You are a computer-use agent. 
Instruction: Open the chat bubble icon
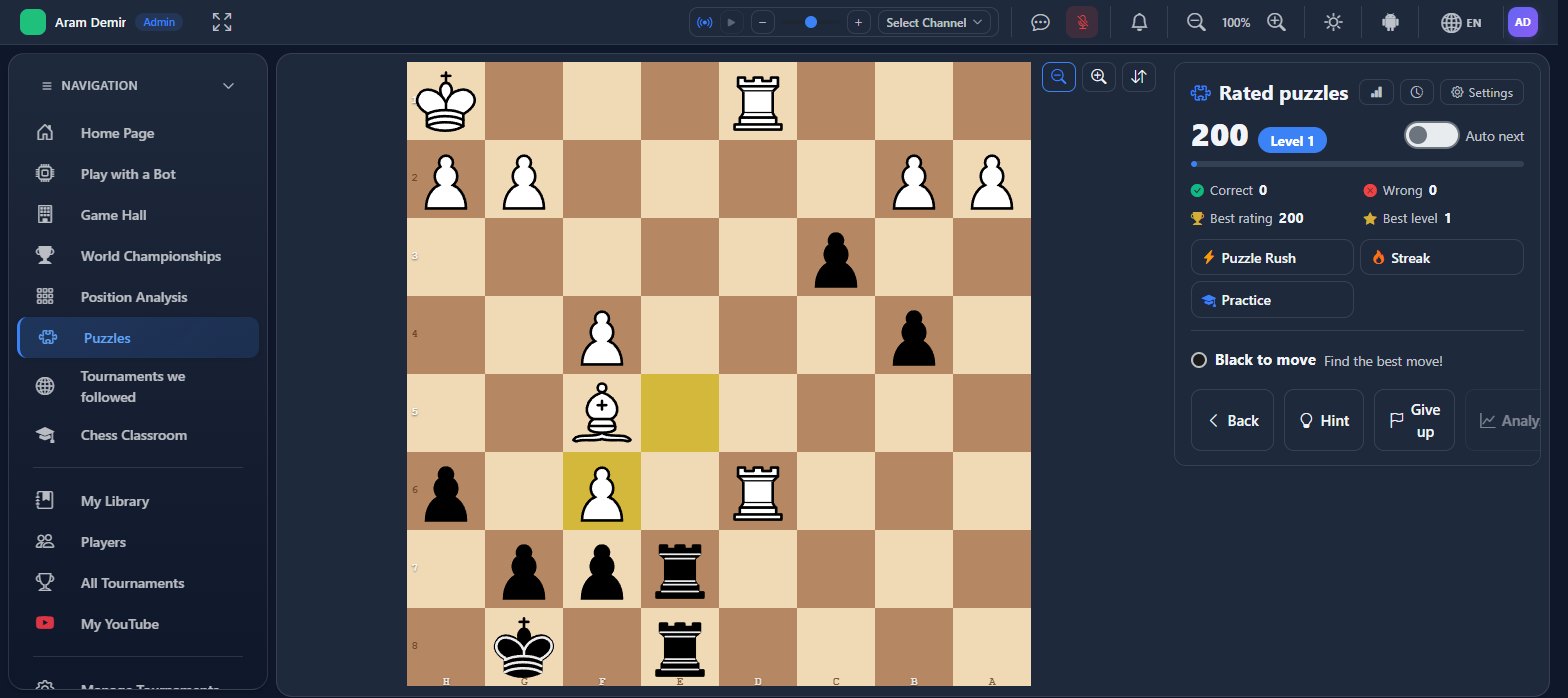pos(1040,22)
